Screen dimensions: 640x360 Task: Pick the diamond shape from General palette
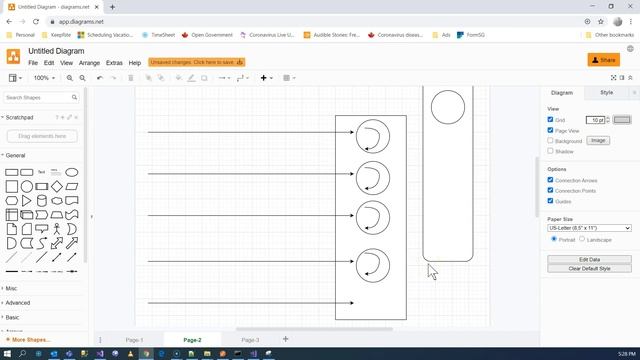tap(57, 187)
